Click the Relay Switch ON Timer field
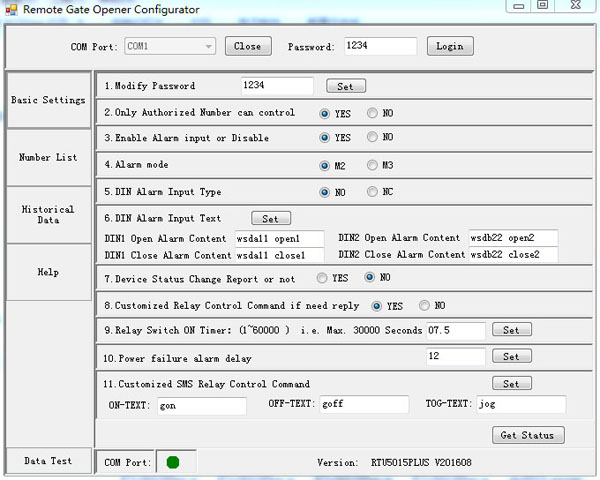This screenshot has width=600, height=480. tap(455, 329)
